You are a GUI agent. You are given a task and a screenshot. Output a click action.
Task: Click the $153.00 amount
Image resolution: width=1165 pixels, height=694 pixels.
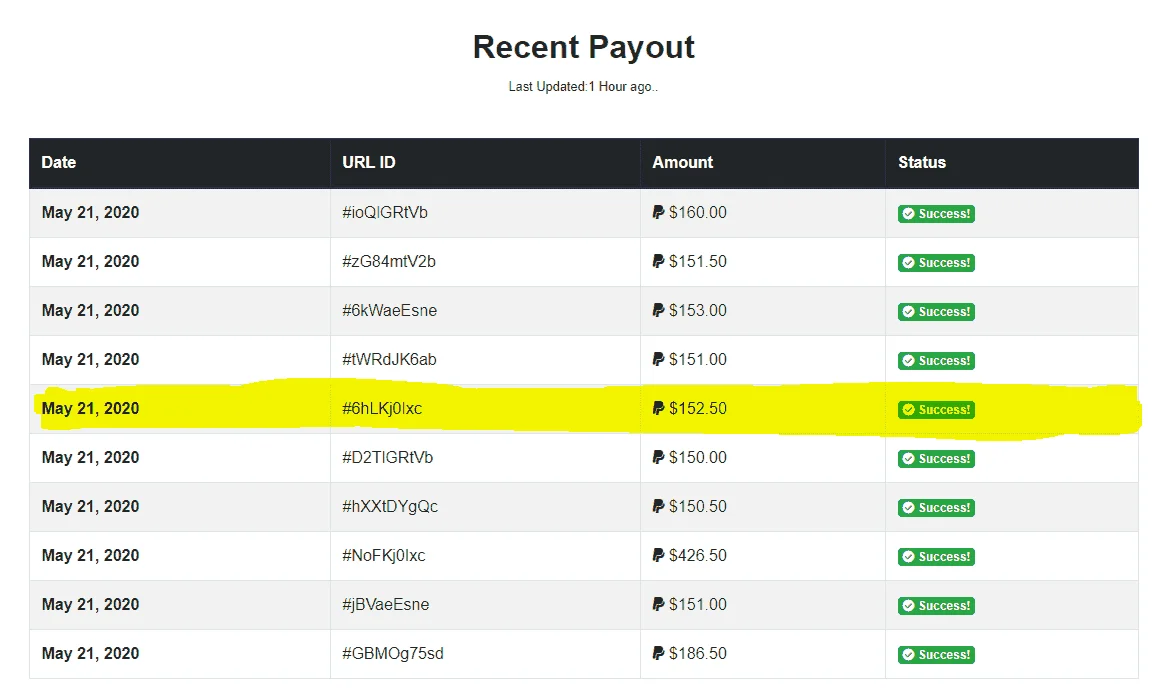point(698,311)
